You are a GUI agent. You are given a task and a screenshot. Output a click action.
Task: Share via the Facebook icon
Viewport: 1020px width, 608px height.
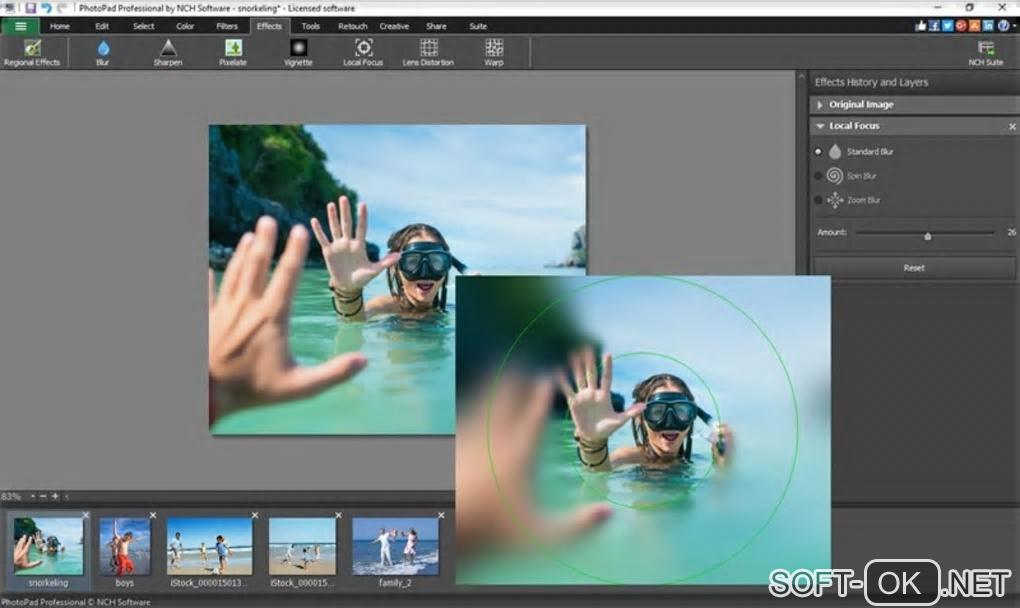[933, 26]
